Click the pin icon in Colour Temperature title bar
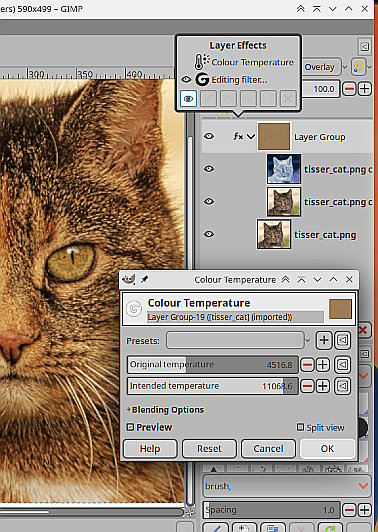The image size is (378, 532). point(145,280)
